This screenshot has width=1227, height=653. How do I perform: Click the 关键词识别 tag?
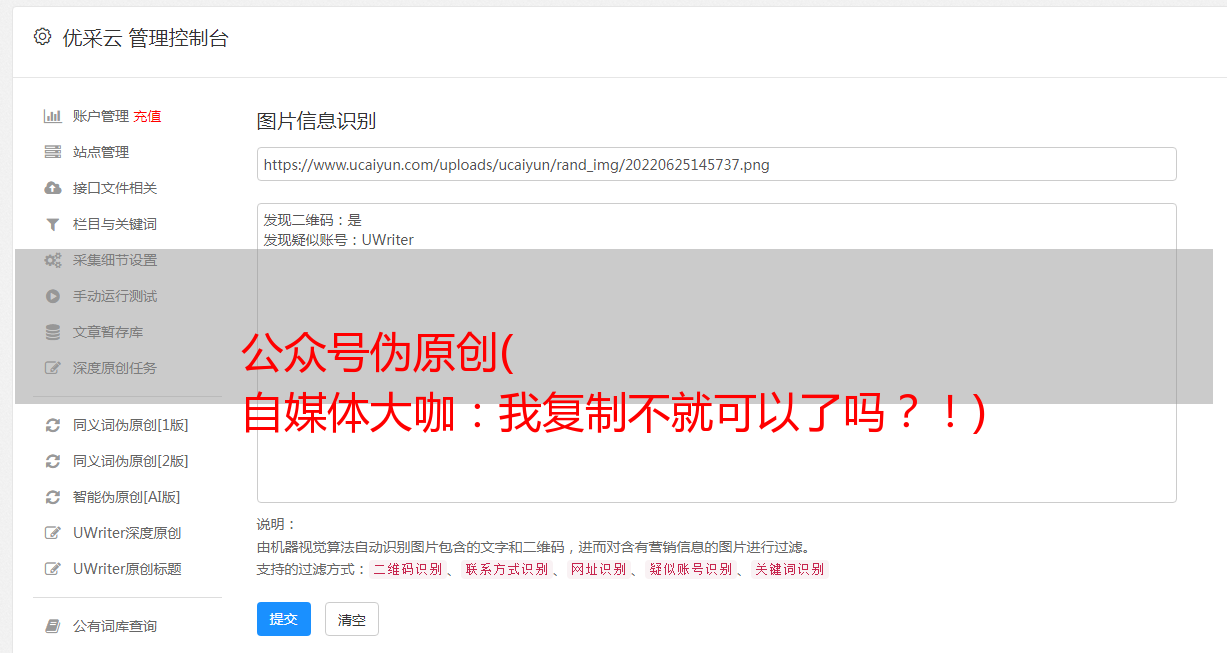click(x=789, y=569)
